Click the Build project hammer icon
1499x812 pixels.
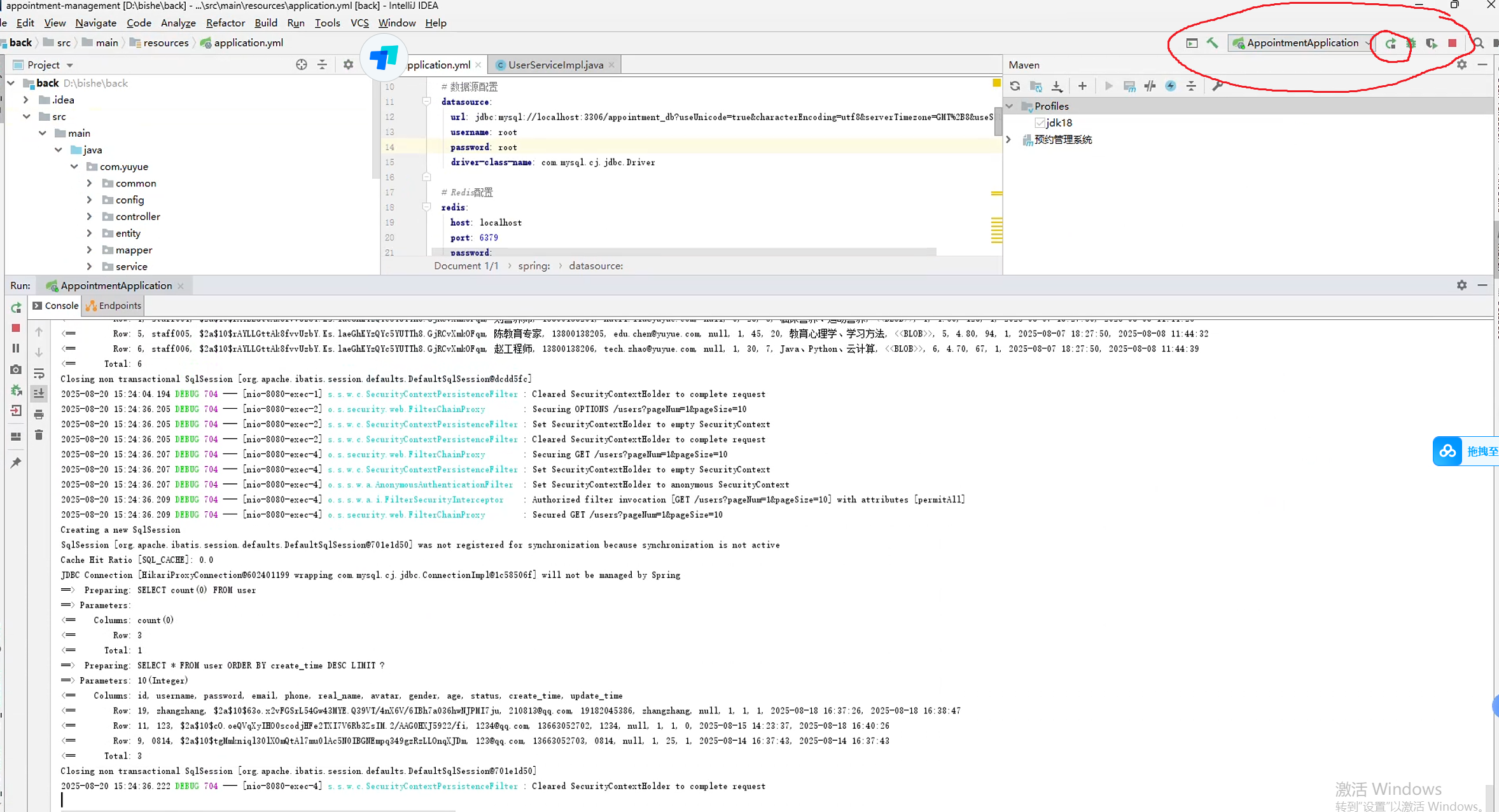coord(1212,43)
